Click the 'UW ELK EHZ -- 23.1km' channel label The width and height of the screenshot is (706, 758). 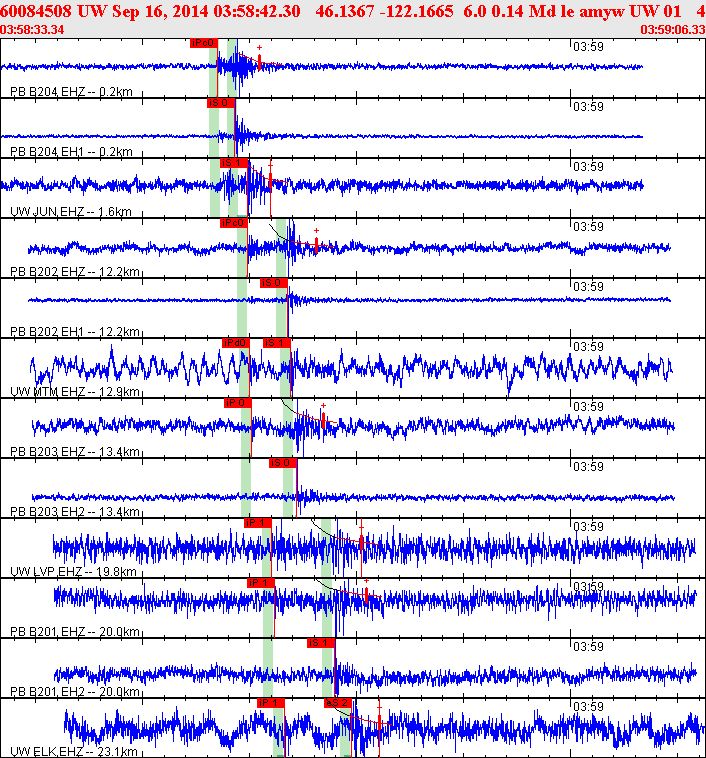[x=74, y=751]
